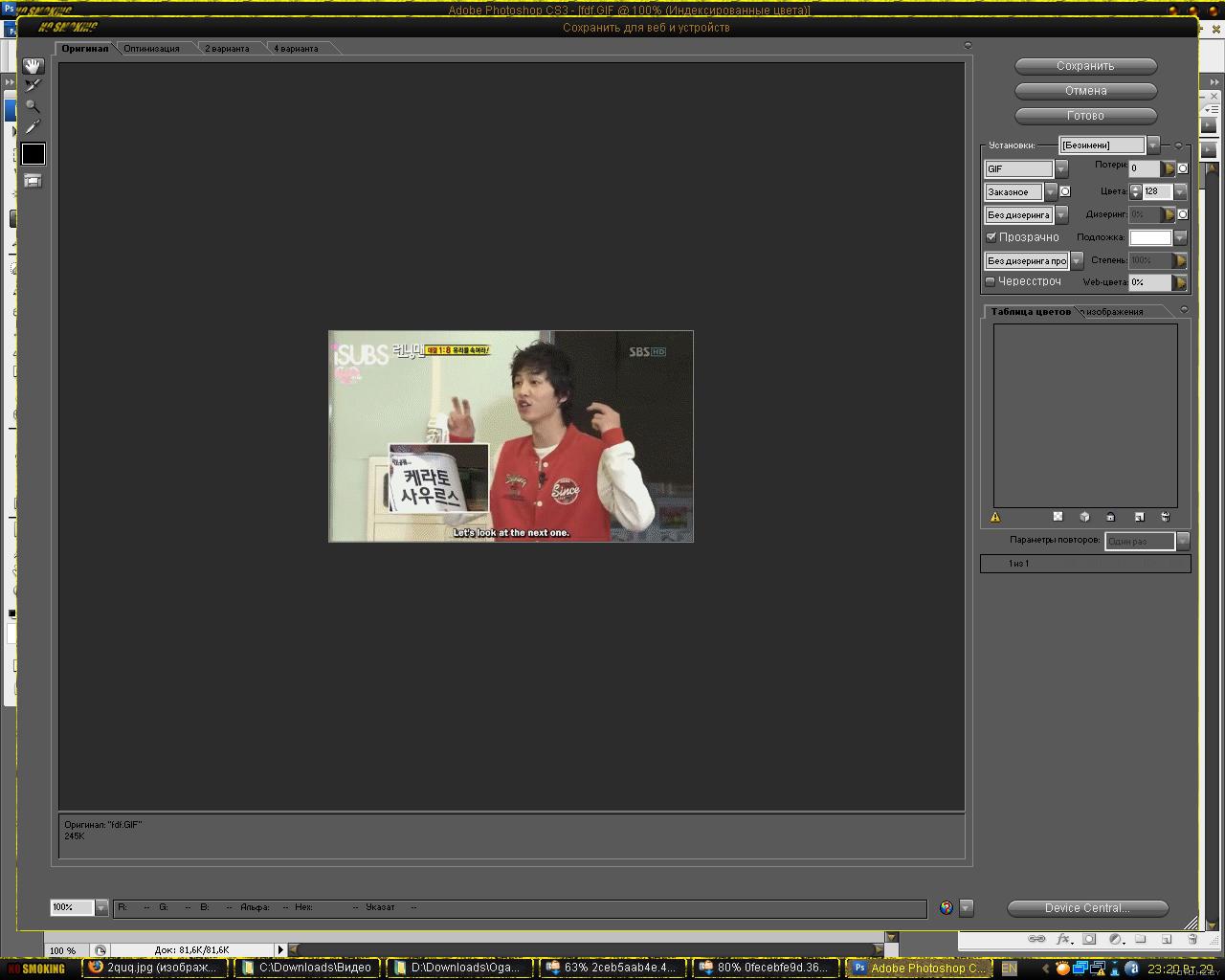Click the Сохранить button
Screen dimensions: 1225x980
[1085, 66]
